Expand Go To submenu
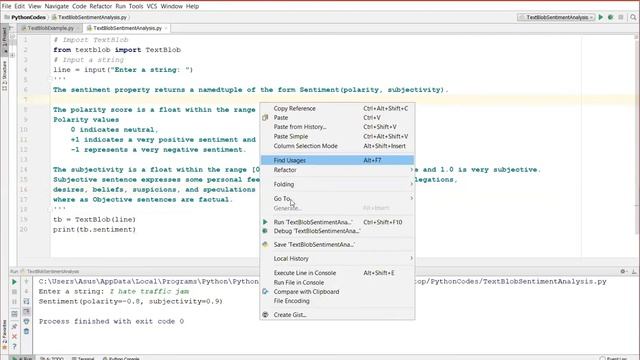Screen dimensions: 640x360 [x=338, y=198]
